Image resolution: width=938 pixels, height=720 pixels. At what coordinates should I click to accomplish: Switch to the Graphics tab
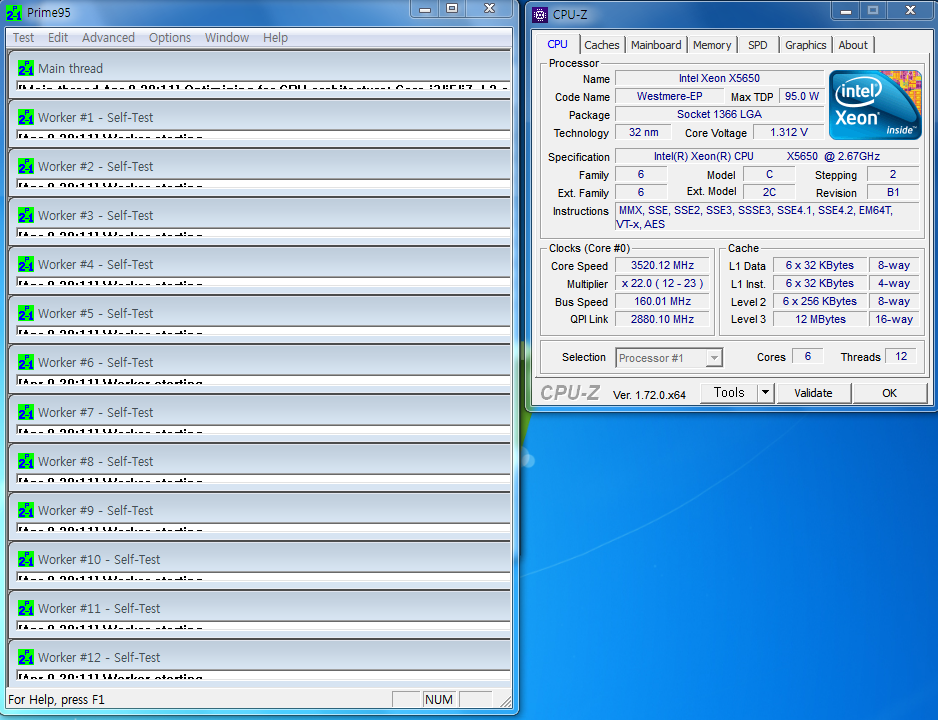(805, 45)
